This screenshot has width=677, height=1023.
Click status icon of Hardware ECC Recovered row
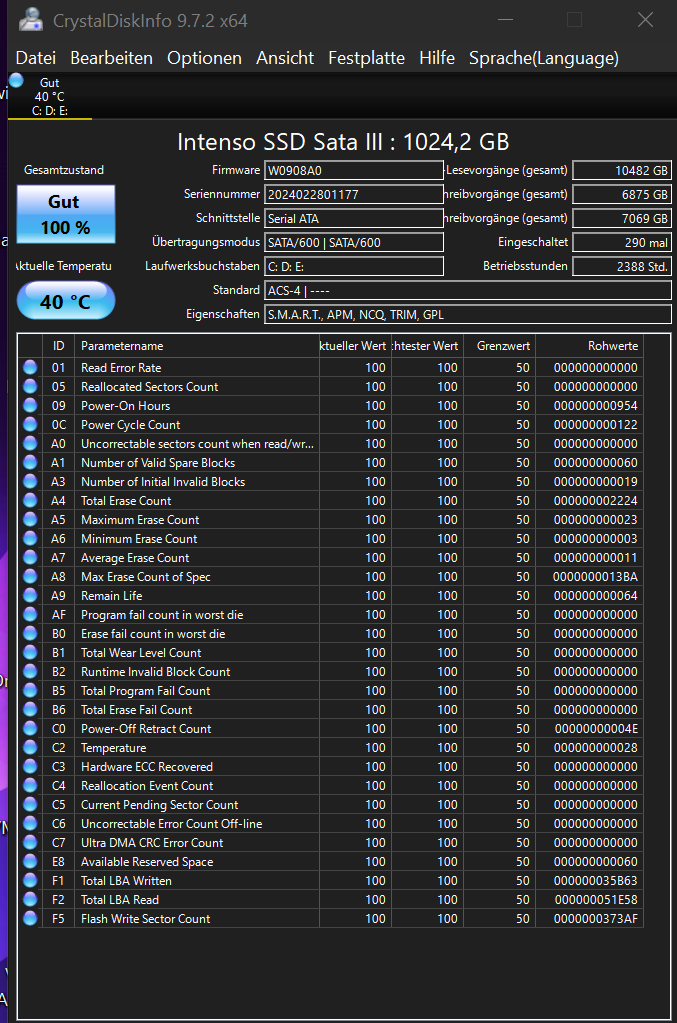coord(30,766)
